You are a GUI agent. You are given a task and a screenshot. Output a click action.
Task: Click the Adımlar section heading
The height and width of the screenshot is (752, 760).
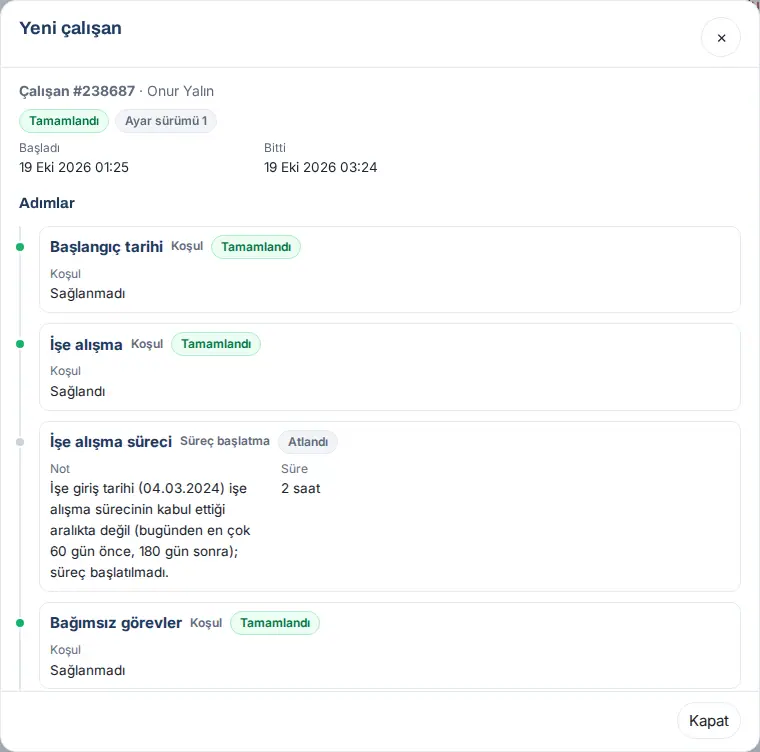(47, 203)
